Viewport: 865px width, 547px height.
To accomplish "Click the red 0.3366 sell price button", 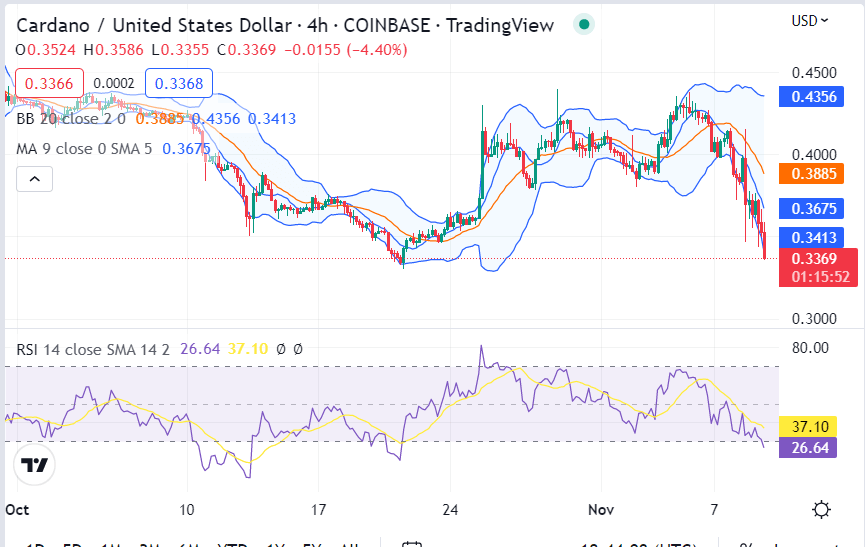I will tap(49, 83).
